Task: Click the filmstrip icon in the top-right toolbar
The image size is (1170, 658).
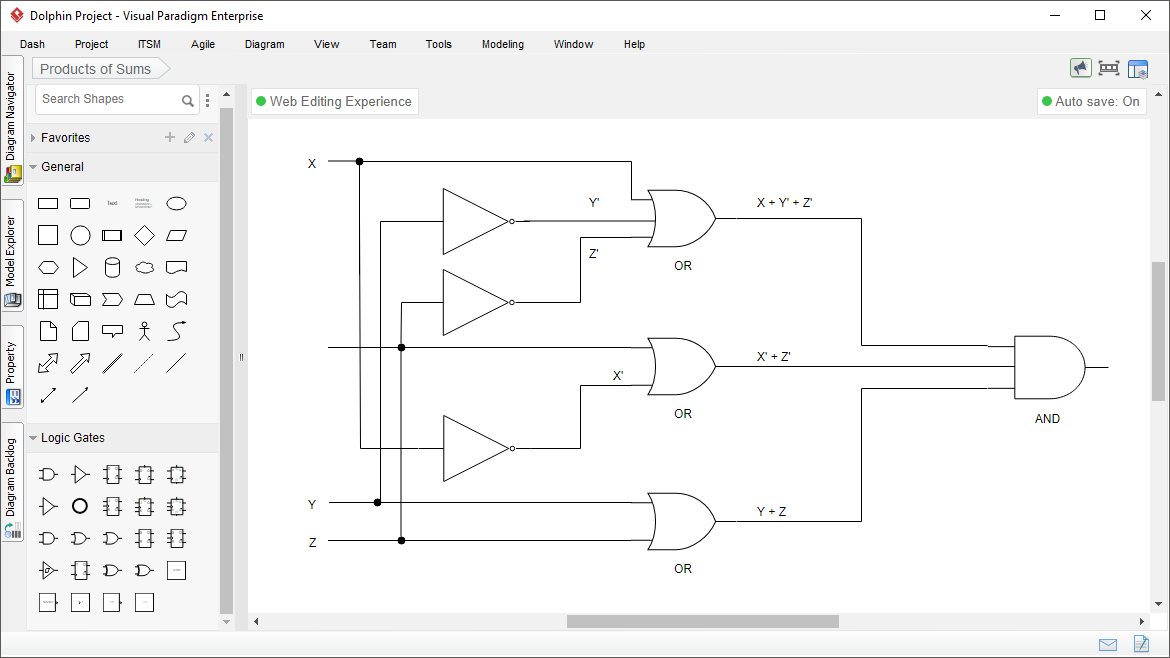Action: tap(1109, 68)
